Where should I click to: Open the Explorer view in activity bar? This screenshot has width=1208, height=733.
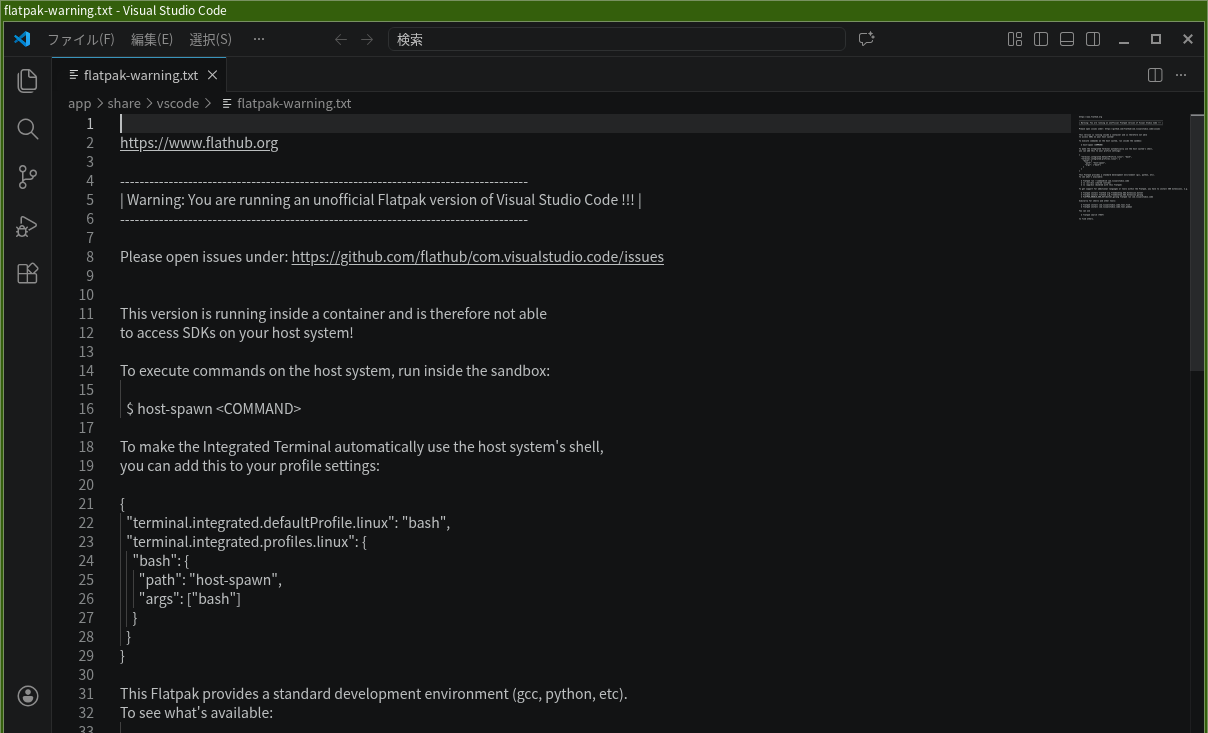pyautogui.click(x=28, y=80)
